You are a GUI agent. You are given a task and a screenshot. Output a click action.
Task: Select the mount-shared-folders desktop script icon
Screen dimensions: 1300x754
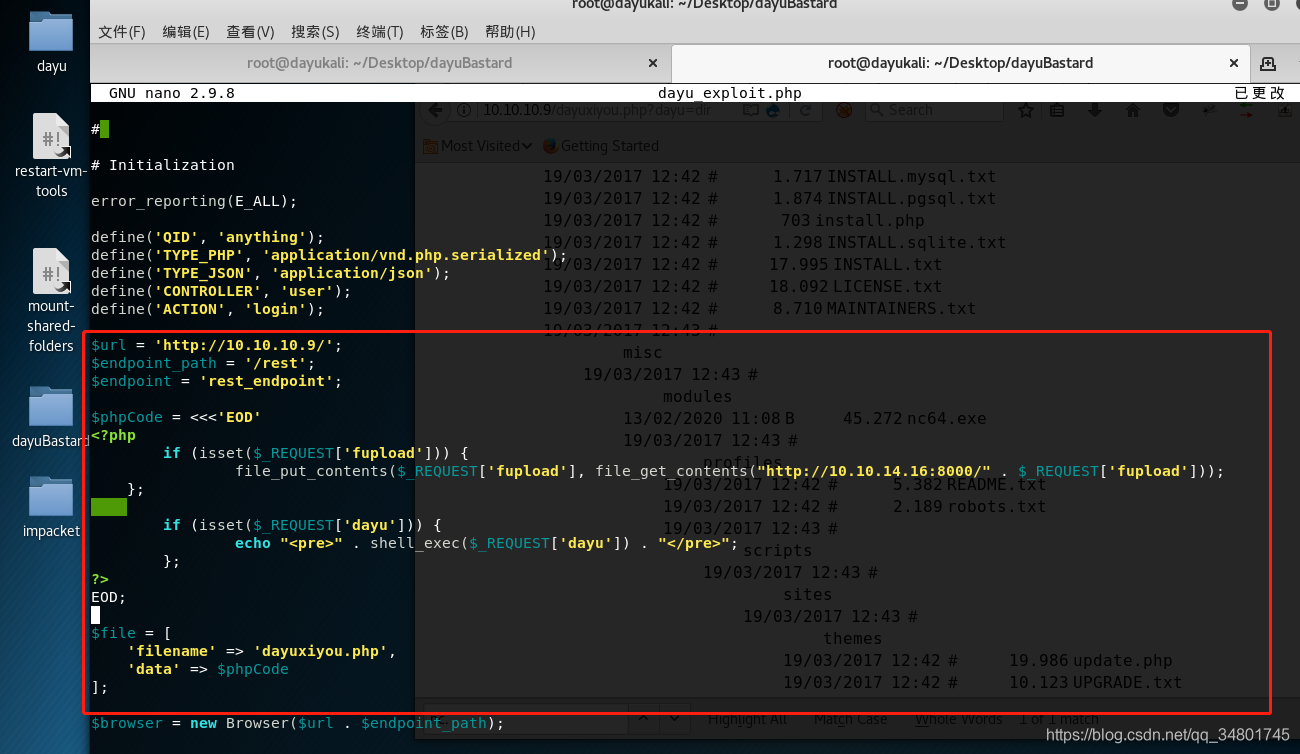51,271
